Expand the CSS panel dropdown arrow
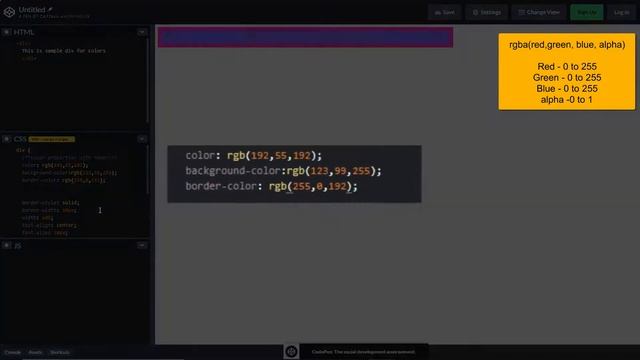 [142, 139]
